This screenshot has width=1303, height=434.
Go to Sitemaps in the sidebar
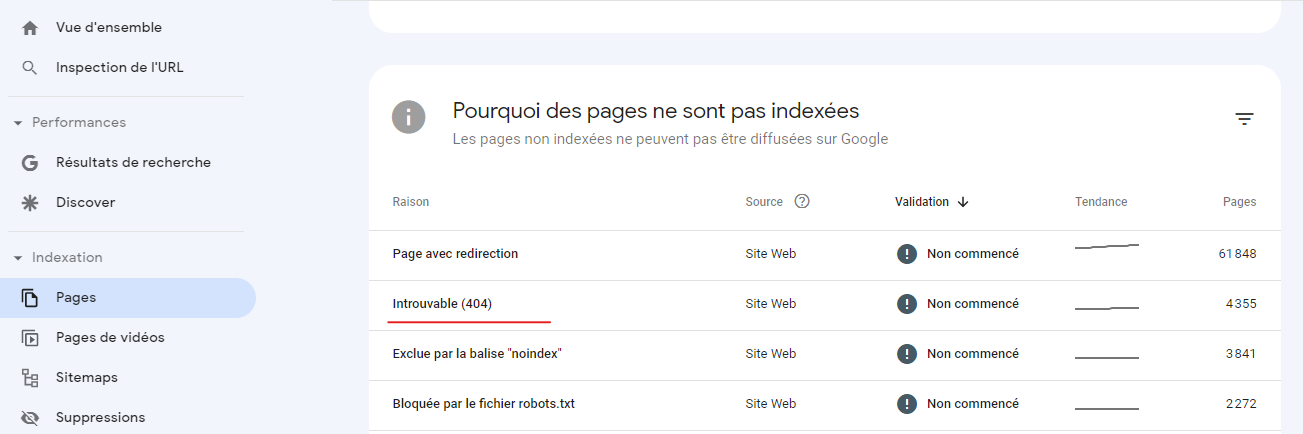point(86,378)
